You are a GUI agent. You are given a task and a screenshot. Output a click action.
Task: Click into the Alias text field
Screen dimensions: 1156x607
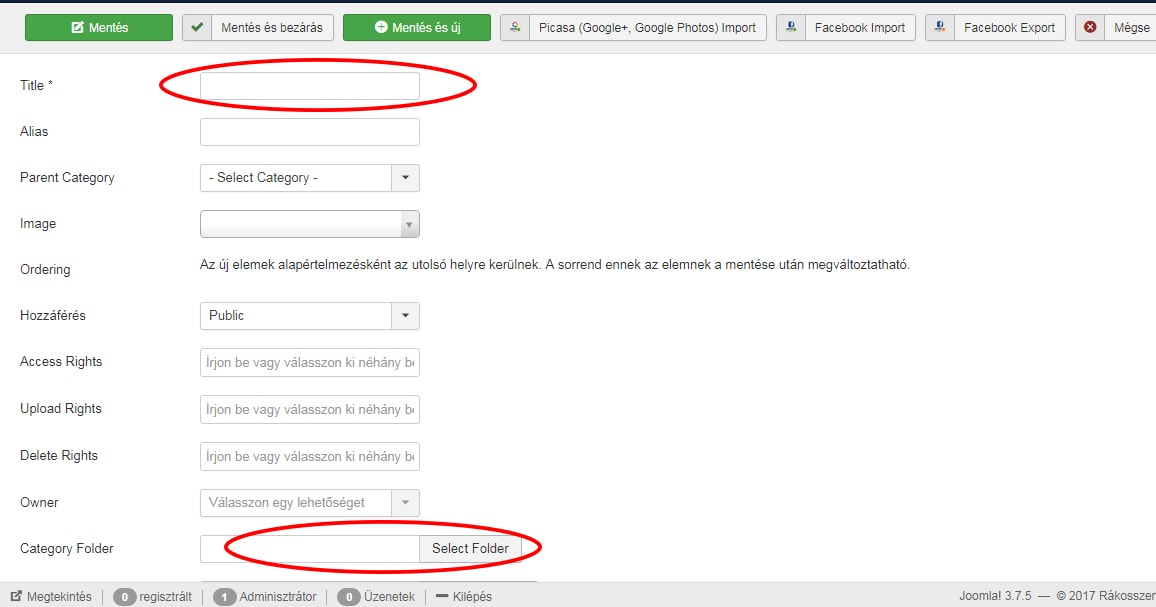310,132
